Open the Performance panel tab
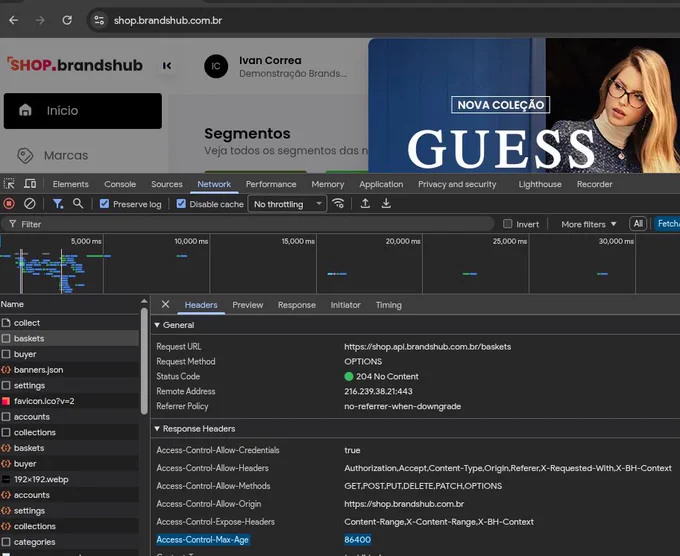 (x=271, y=184)
